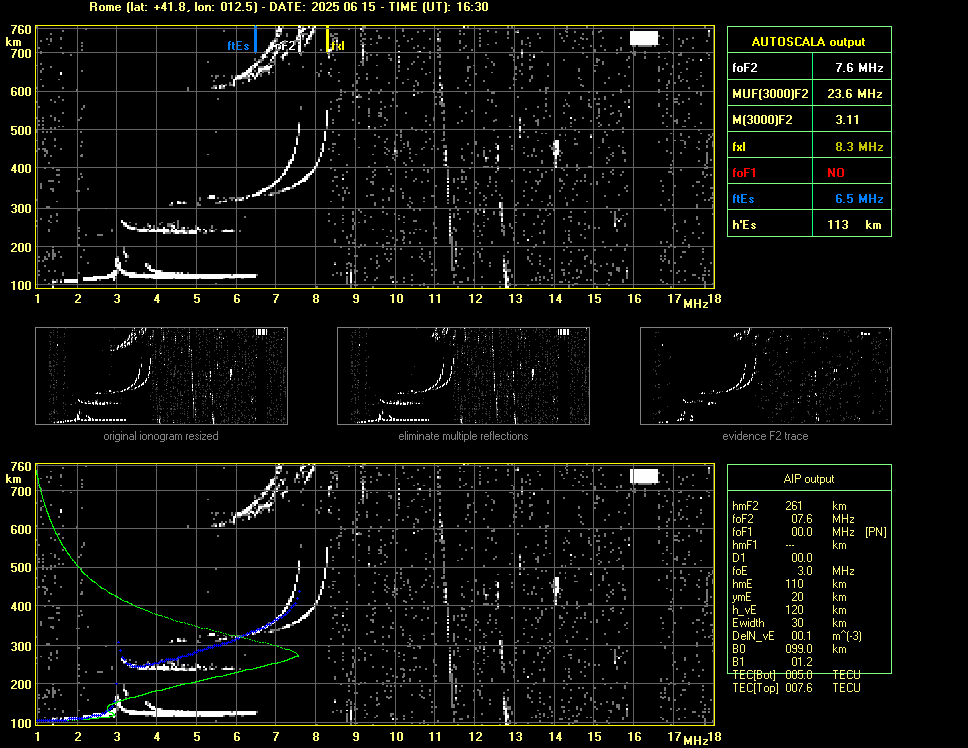Click the Ewidth '30 km' entry
The height and width of the screenshot is (748, 968).
pyautogui.click(x=789, y=623)
